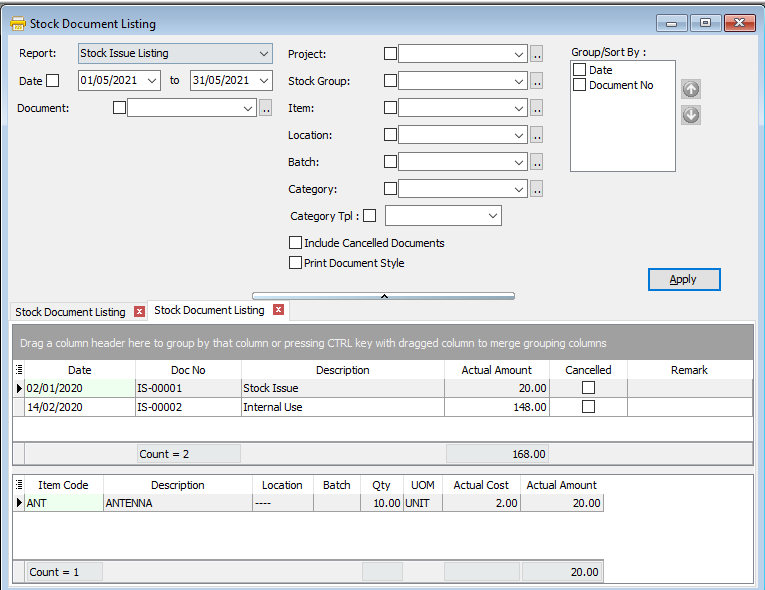This screenshot has width=765, height=590.
Task: Switch to first Stock Document Listing tab
Action: pos(71,312)
